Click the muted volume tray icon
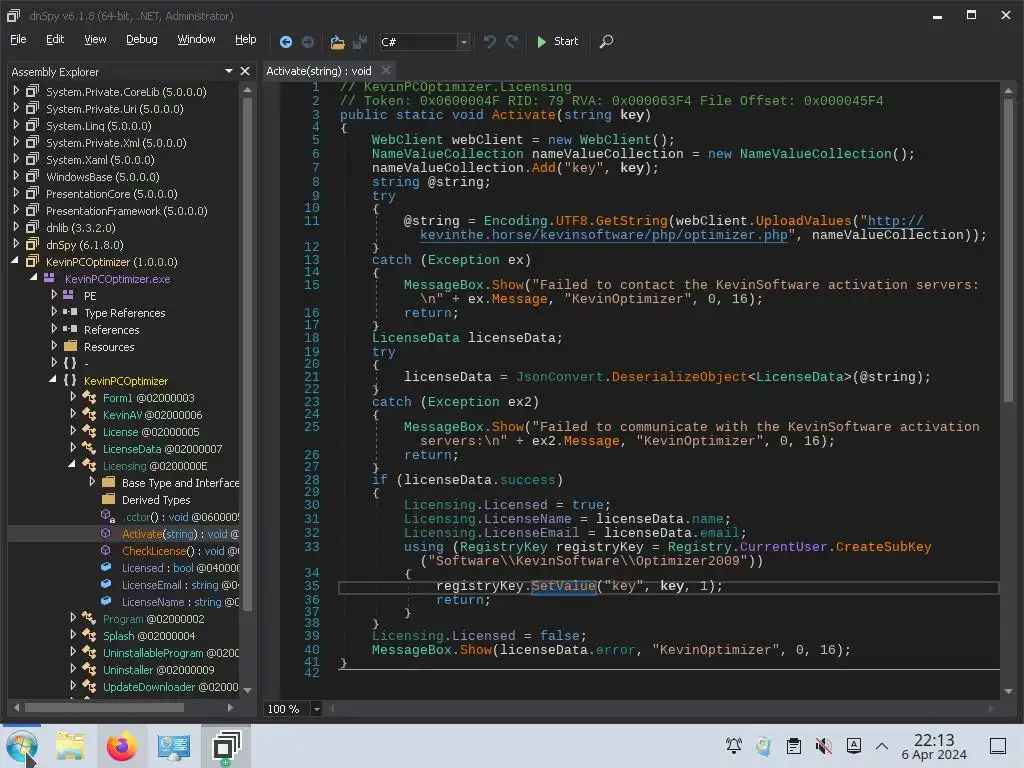1024x768 pixels. (x=824, y=746)
